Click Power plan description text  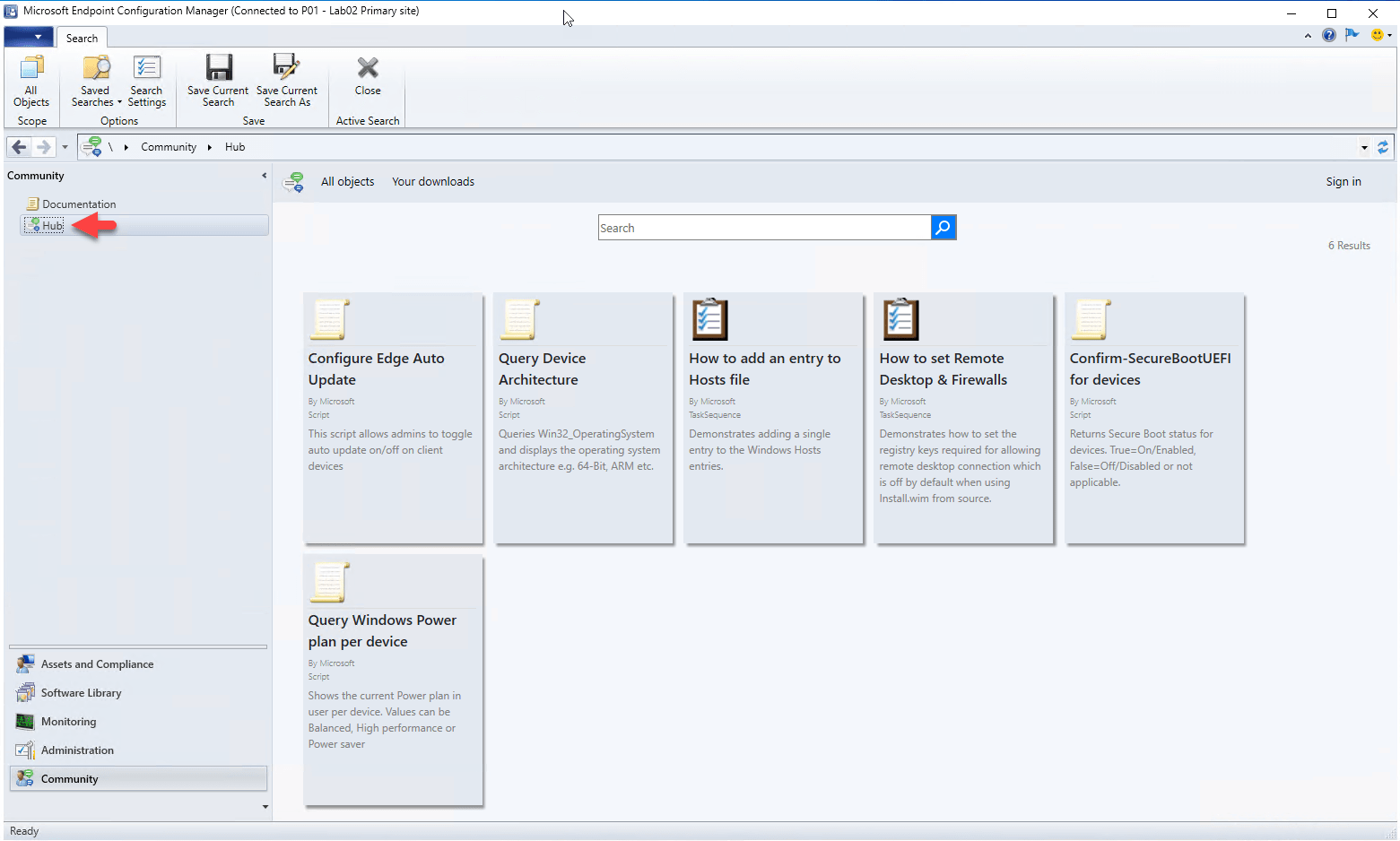(385, 720)
